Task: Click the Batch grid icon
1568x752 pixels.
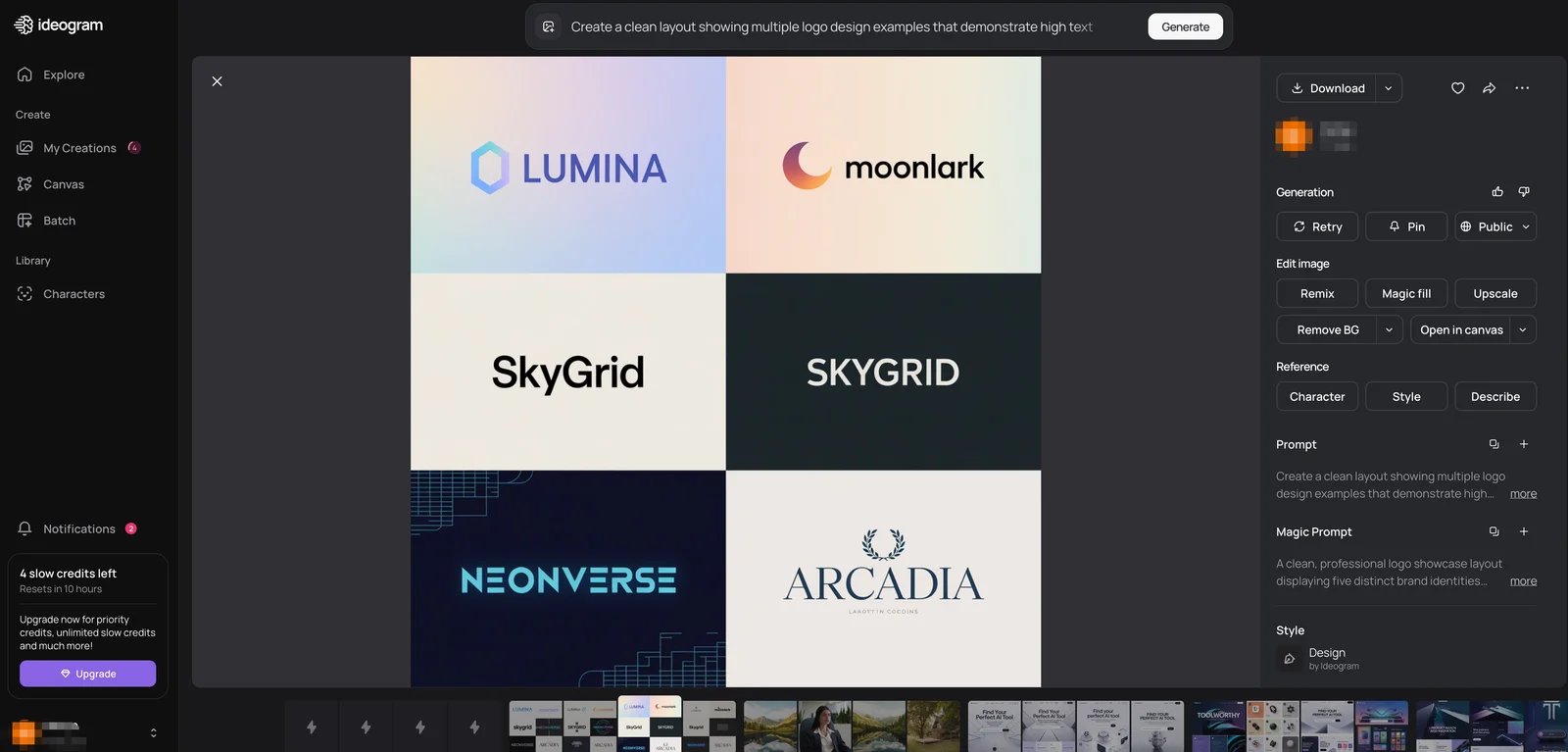Action: pyautogui.click(x=24, y=221)
